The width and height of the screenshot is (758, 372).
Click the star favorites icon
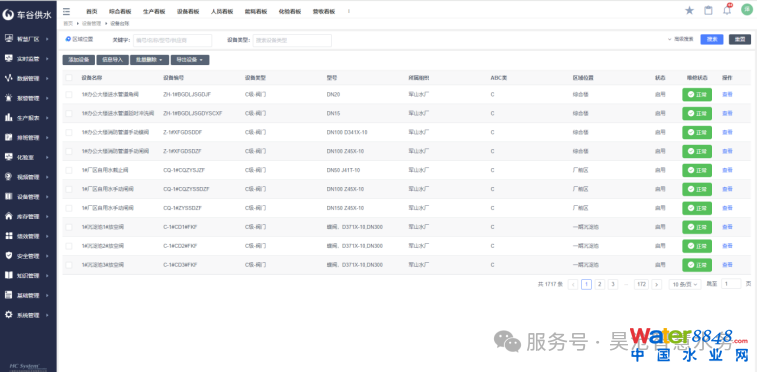click(689, 10)
